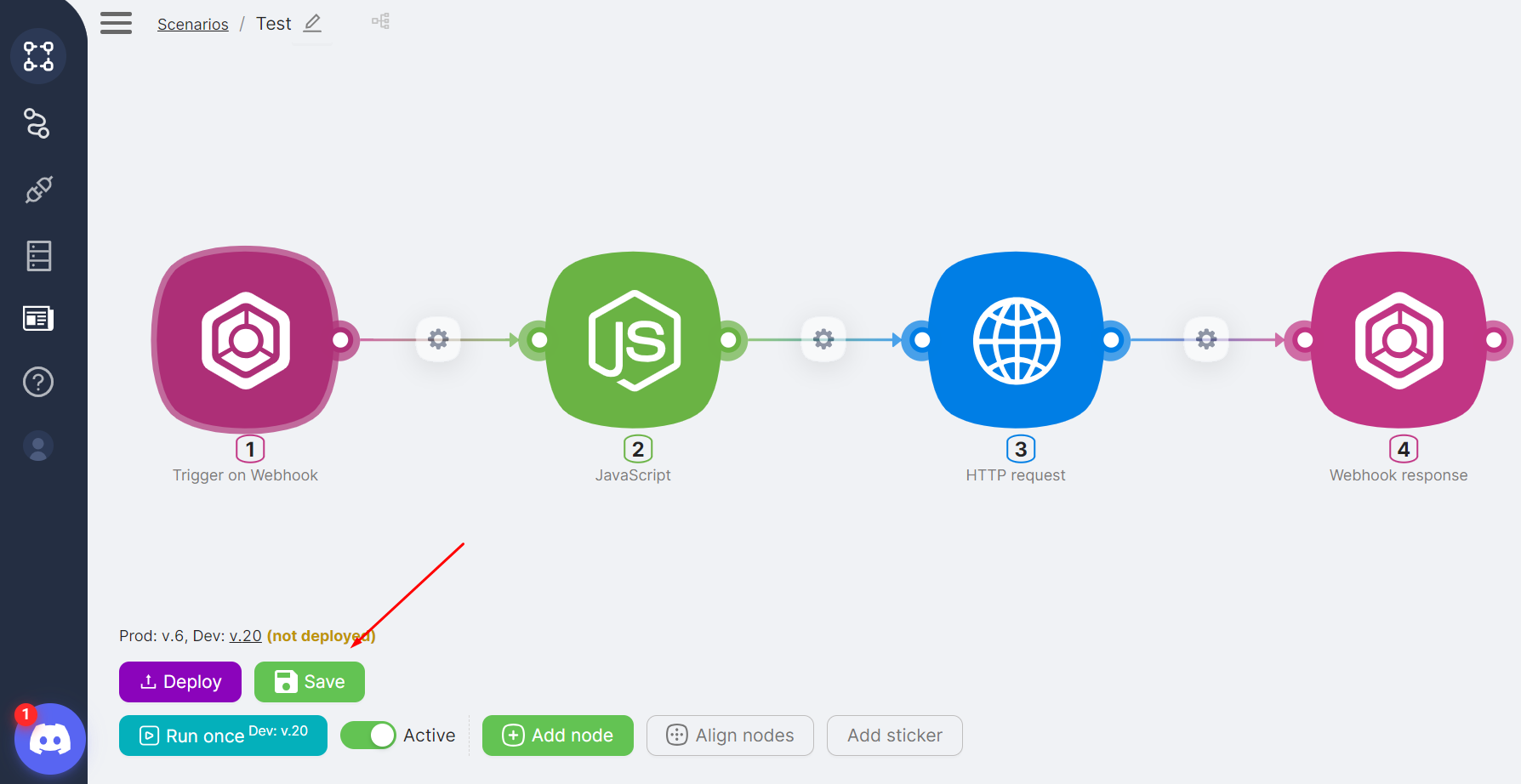This screenshot has width=1521, height=784.
Task: Open the hamburger menu
Action: (x=116, y=23)
